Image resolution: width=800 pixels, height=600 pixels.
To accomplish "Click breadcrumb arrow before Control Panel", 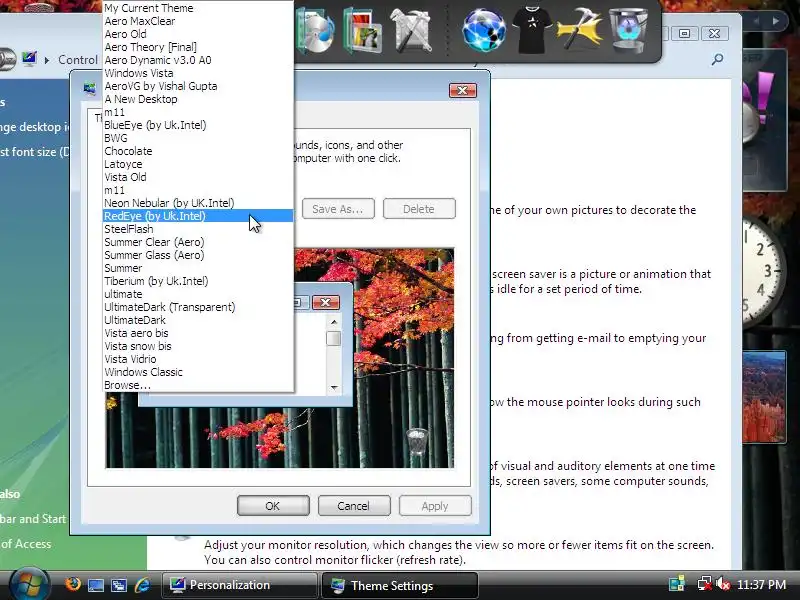I will pyautogui.click(x=47, y=60).
